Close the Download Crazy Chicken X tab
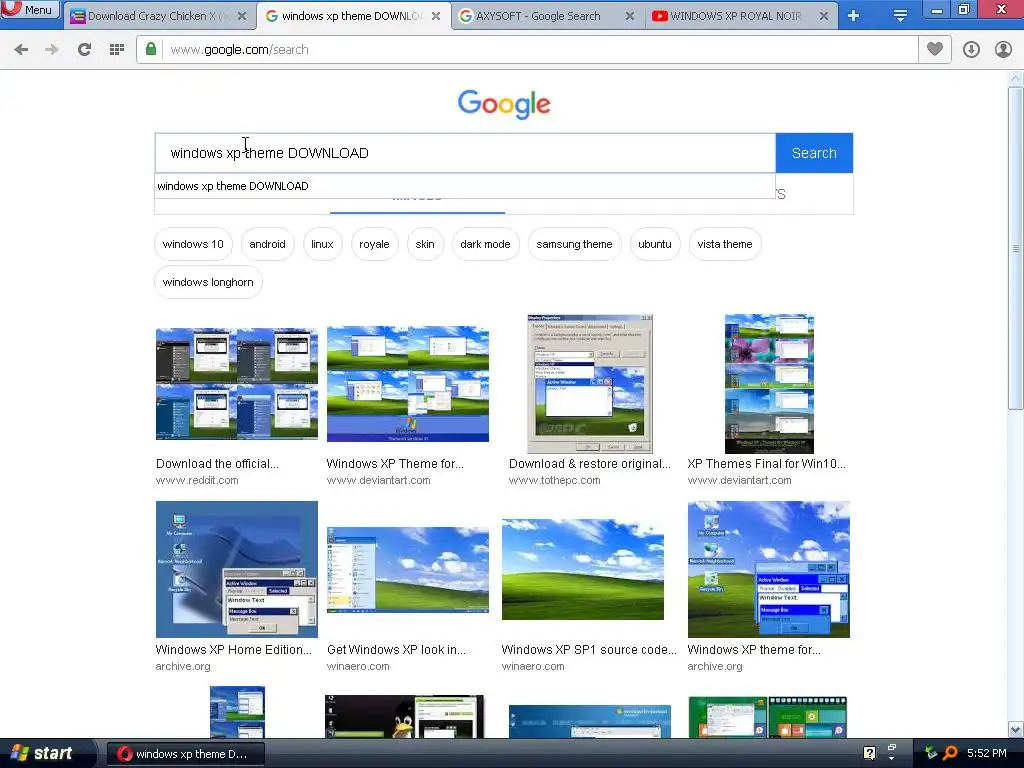This screenshot has width=1024, height=768. 242,16
